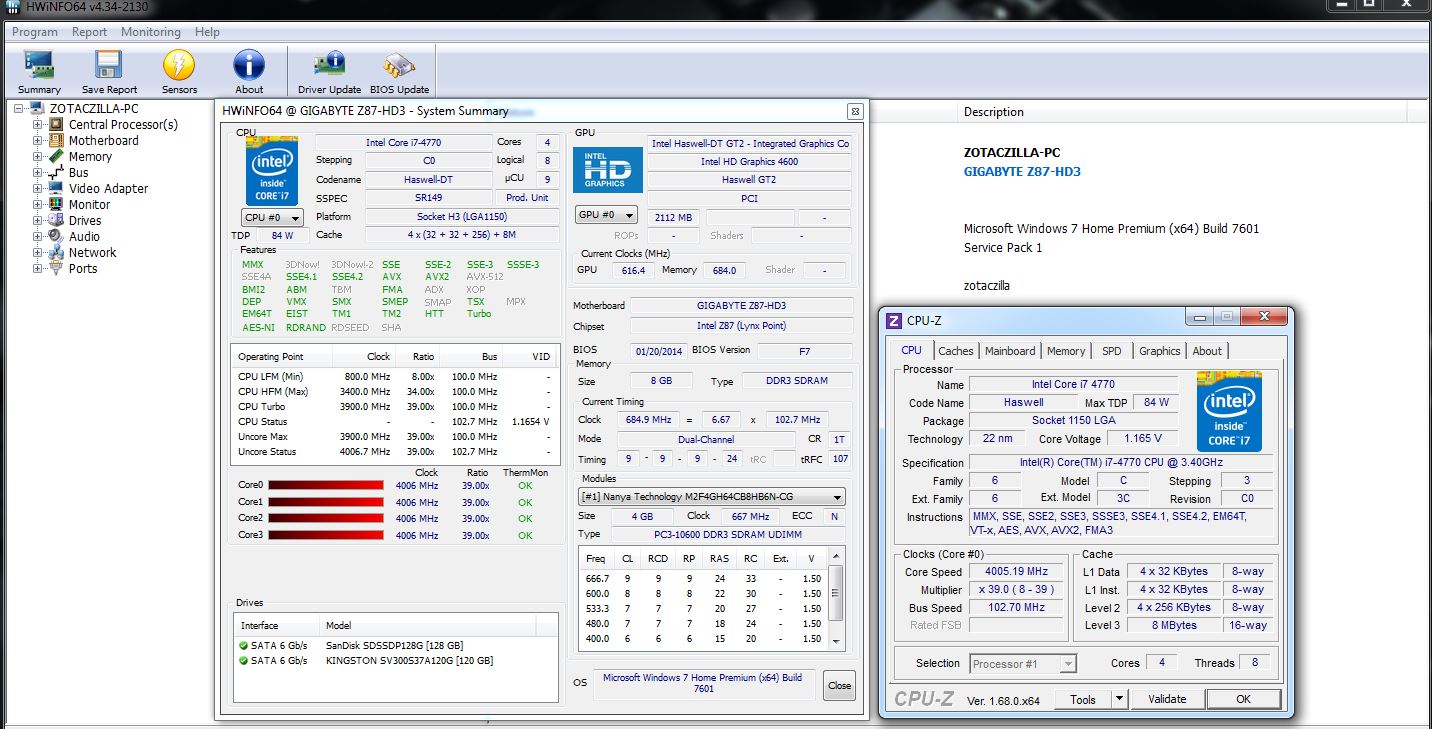Click the Intel Core i7 logo in HWiNFO
The height and width of the screenshot is (729, 1432).
point(272,171)
